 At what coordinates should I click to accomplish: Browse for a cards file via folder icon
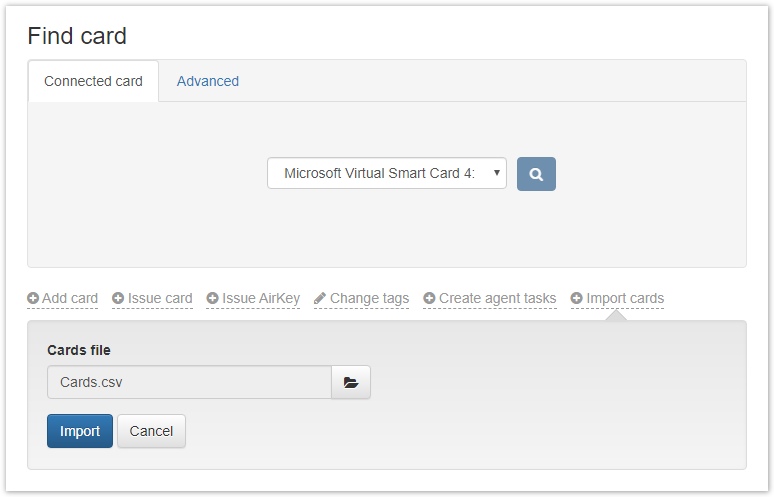[x=351, y=382]
